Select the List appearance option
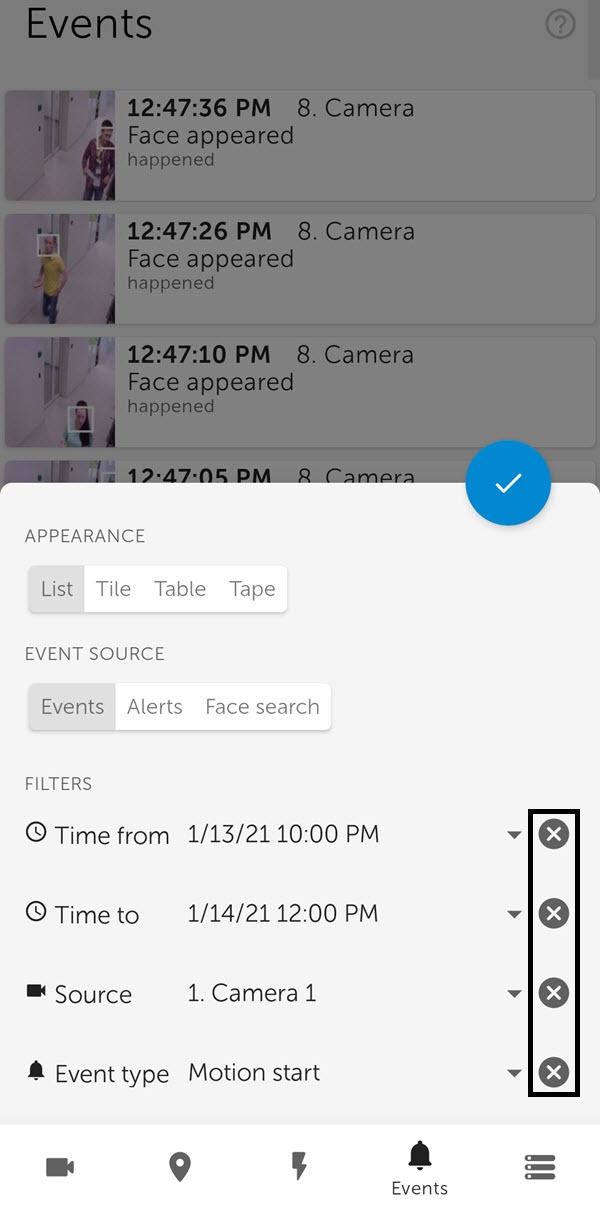The width and height of the screenshot is (600, 1210). point(57,589)
